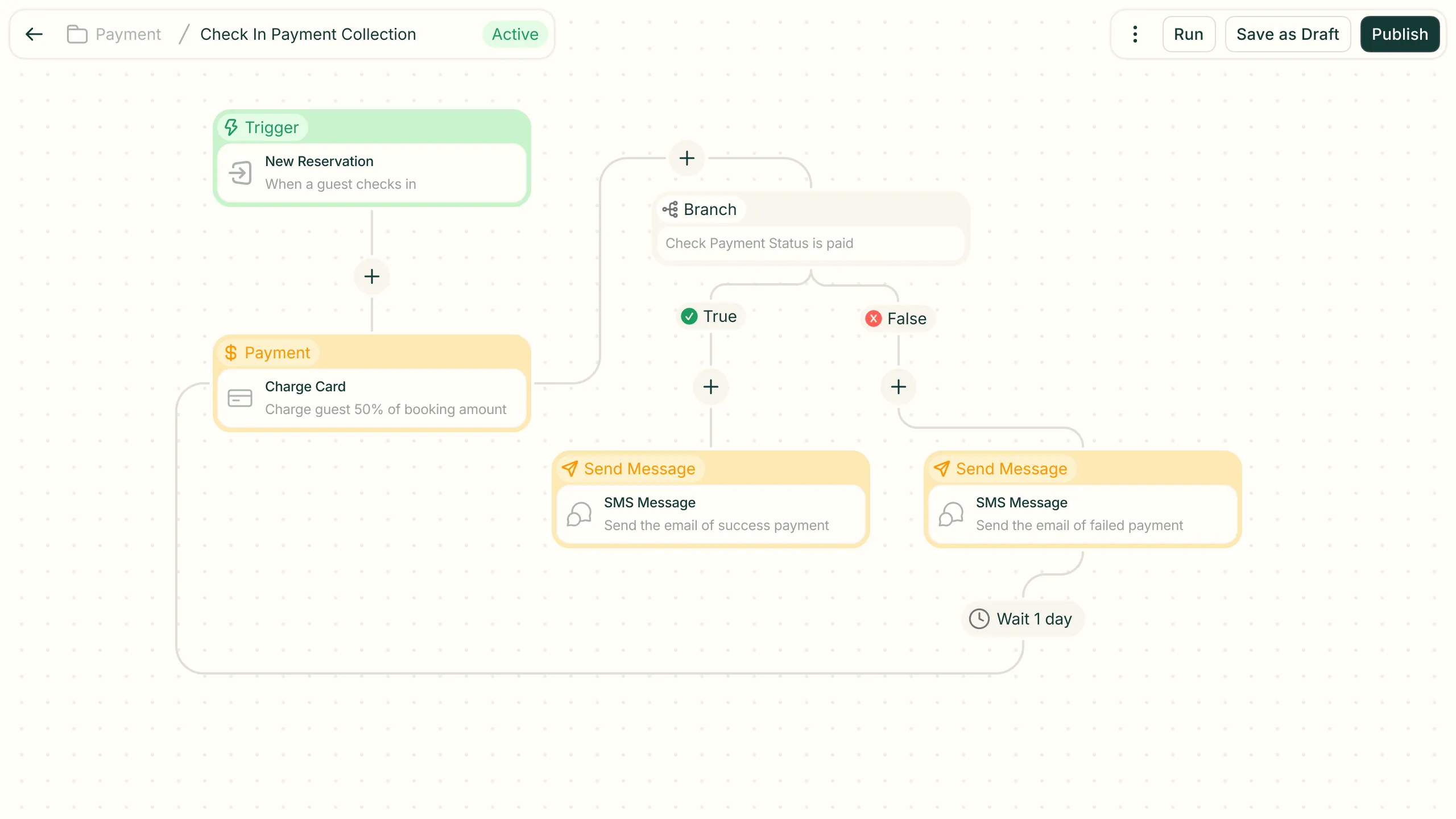Click the back arrow icon
The height and width of the screenshot is (819, 1456).
(34, 34)
